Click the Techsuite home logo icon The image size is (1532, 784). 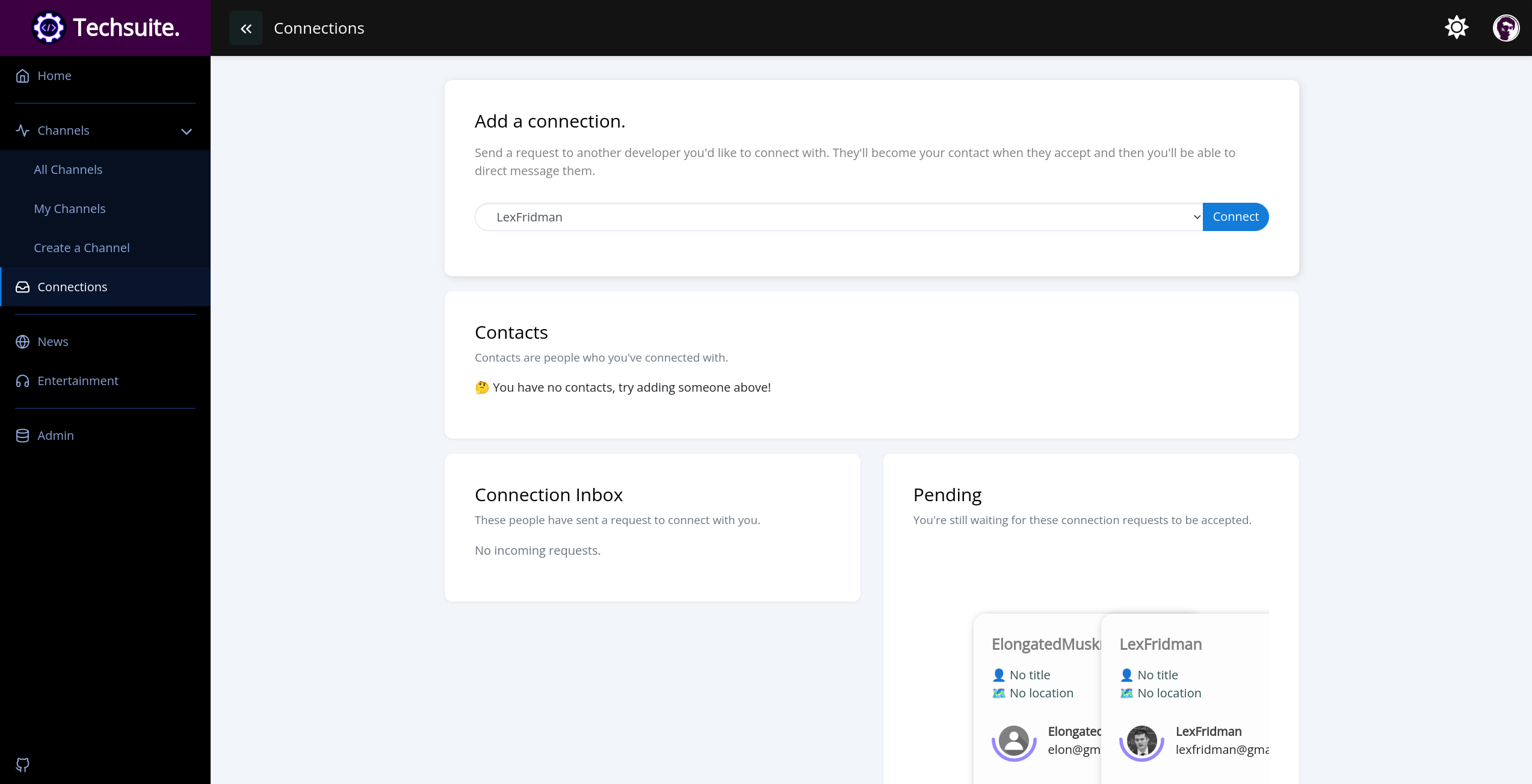coord(48,27)
